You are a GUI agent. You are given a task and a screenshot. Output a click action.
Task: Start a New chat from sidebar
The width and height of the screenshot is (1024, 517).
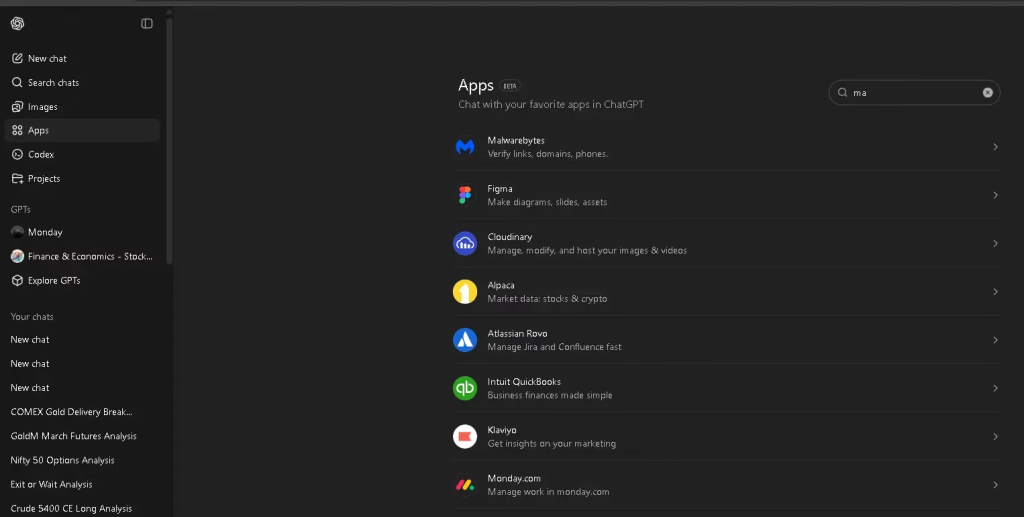47,59
